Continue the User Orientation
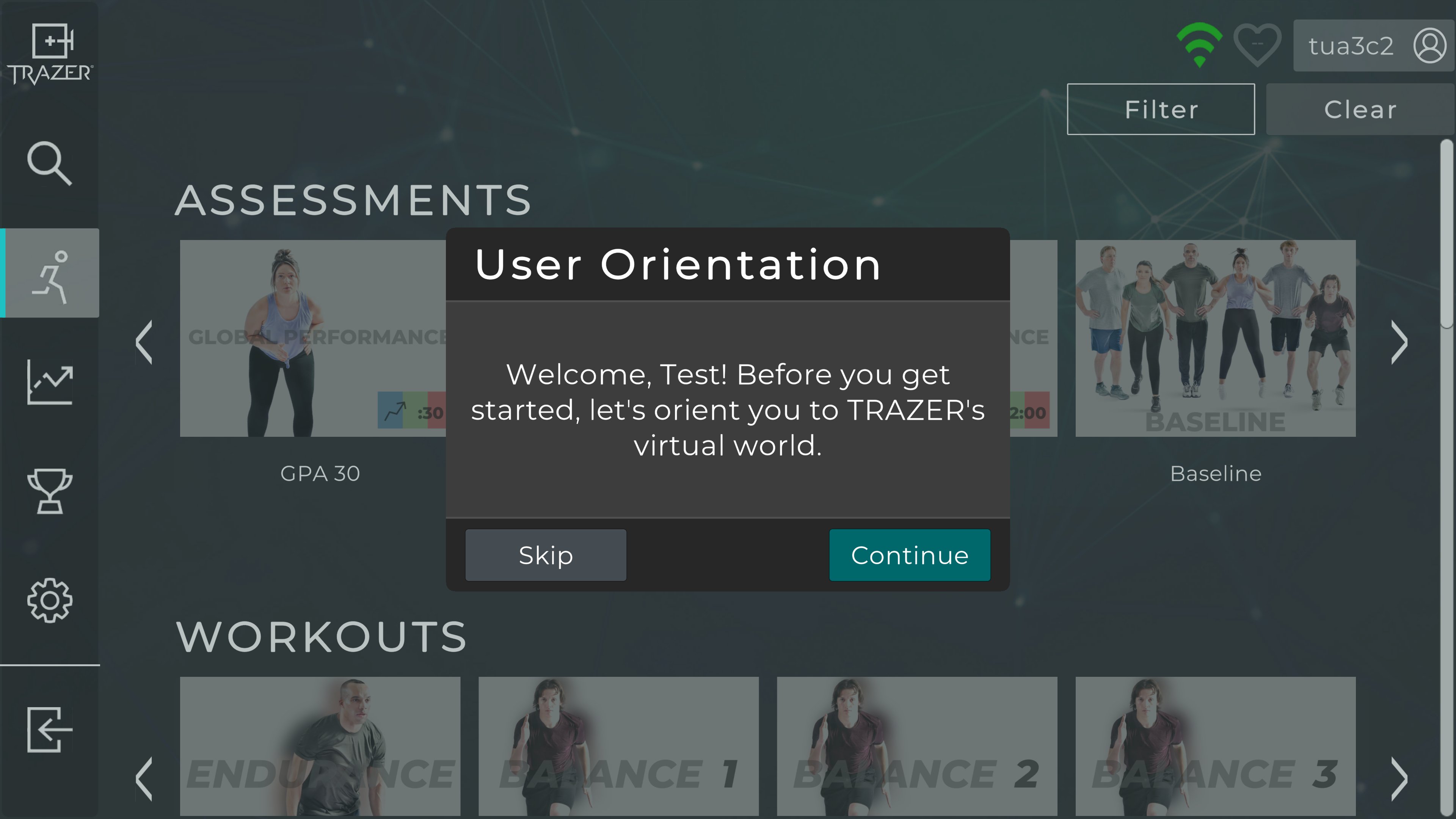Image resolution: width=1456 pixels, height=819 pixels. [x=910, y=555]
